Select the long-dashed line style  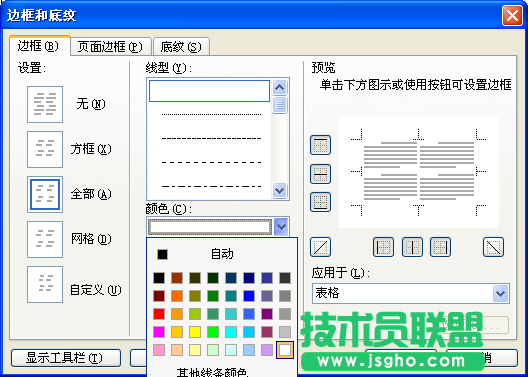click(x=211, y=162)
